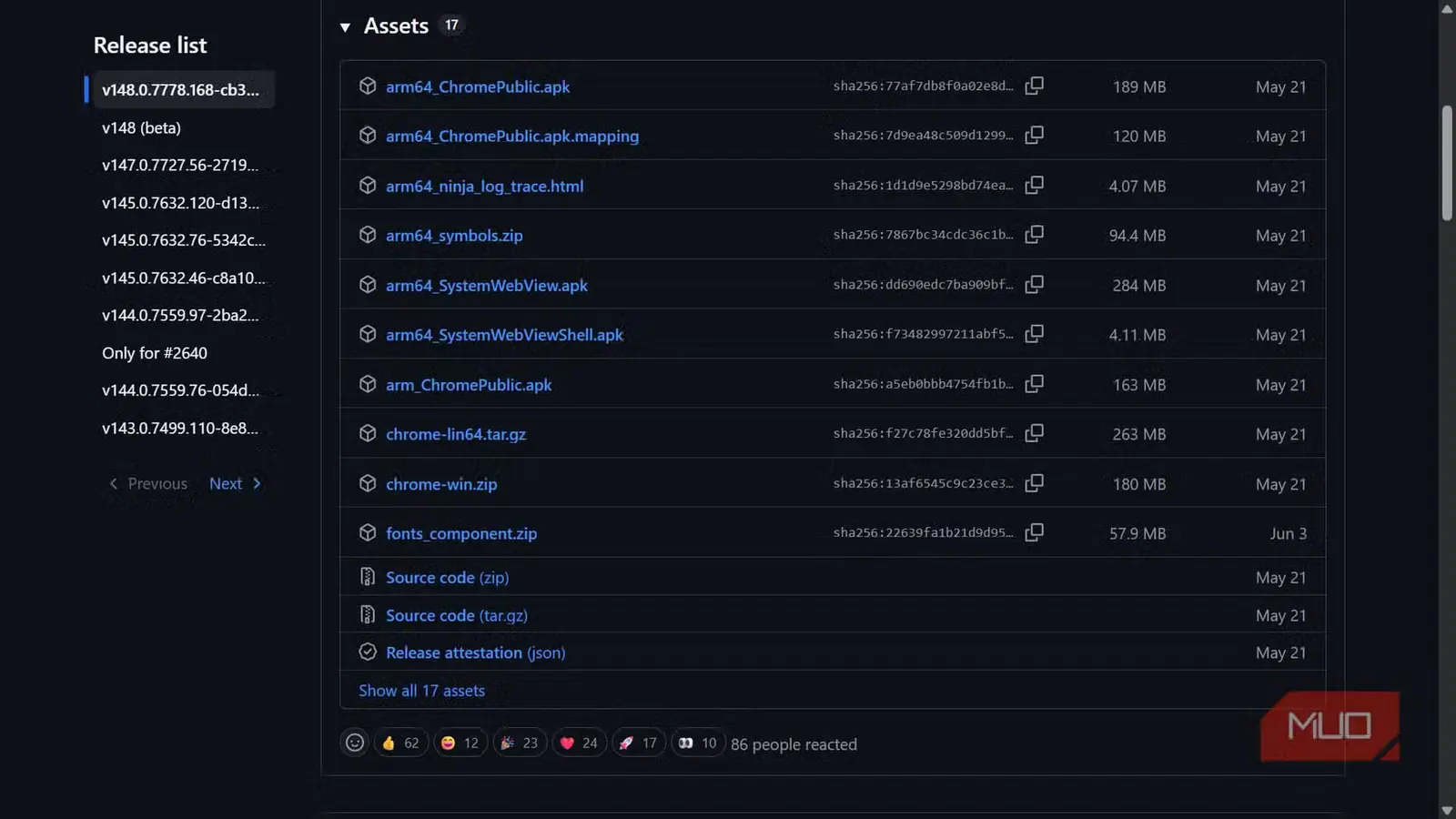1456x819 pixels.
Task: Download chrome-win.zip
Action: (x=441, y=484)
